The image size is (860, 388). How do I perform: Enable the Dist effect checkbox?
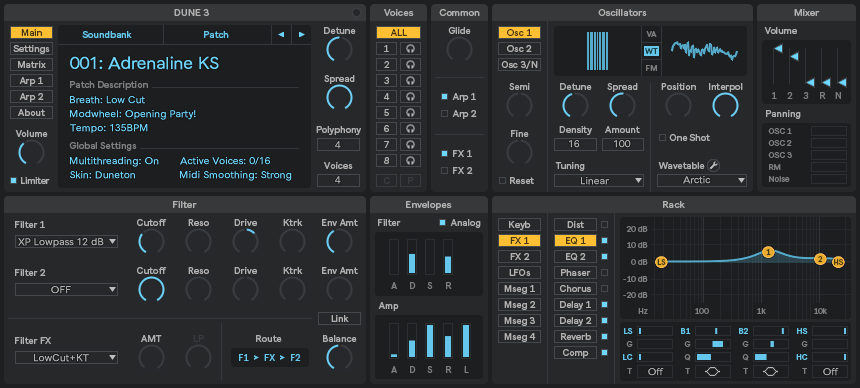604,224
